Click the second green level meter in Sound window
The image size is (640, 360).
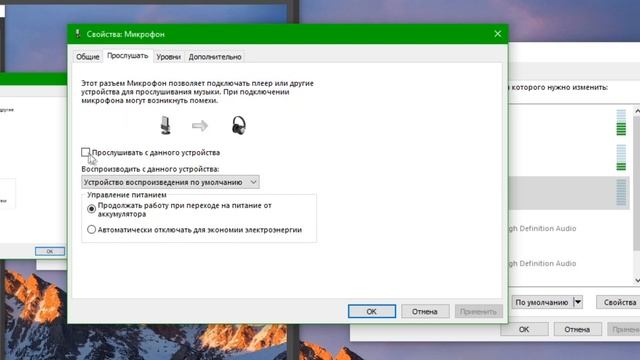coord(621,158)
